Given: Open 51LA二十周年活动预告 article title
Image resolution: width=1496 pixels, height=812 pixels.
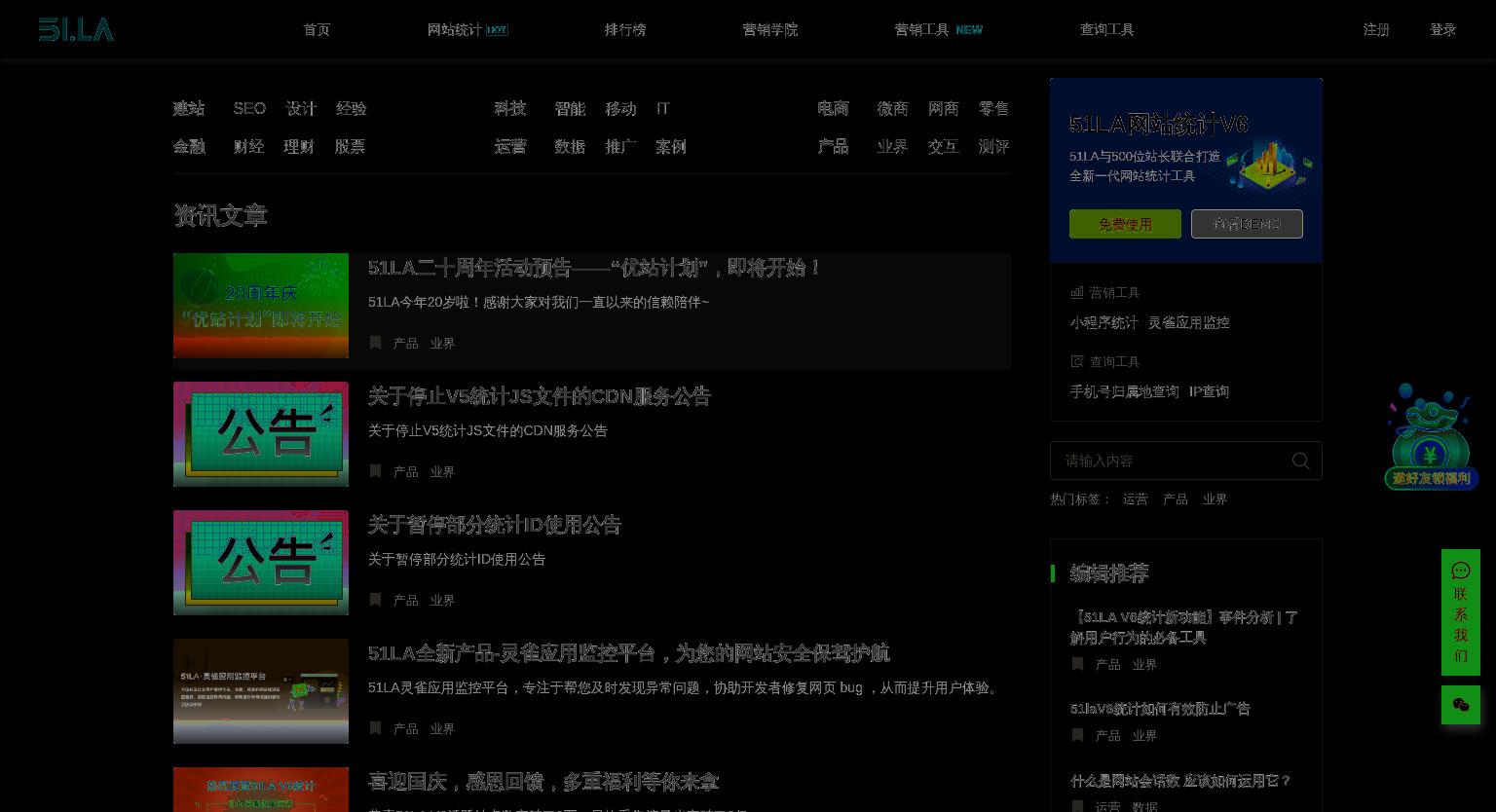Looking at the screenshot, I should pos(595,267).
